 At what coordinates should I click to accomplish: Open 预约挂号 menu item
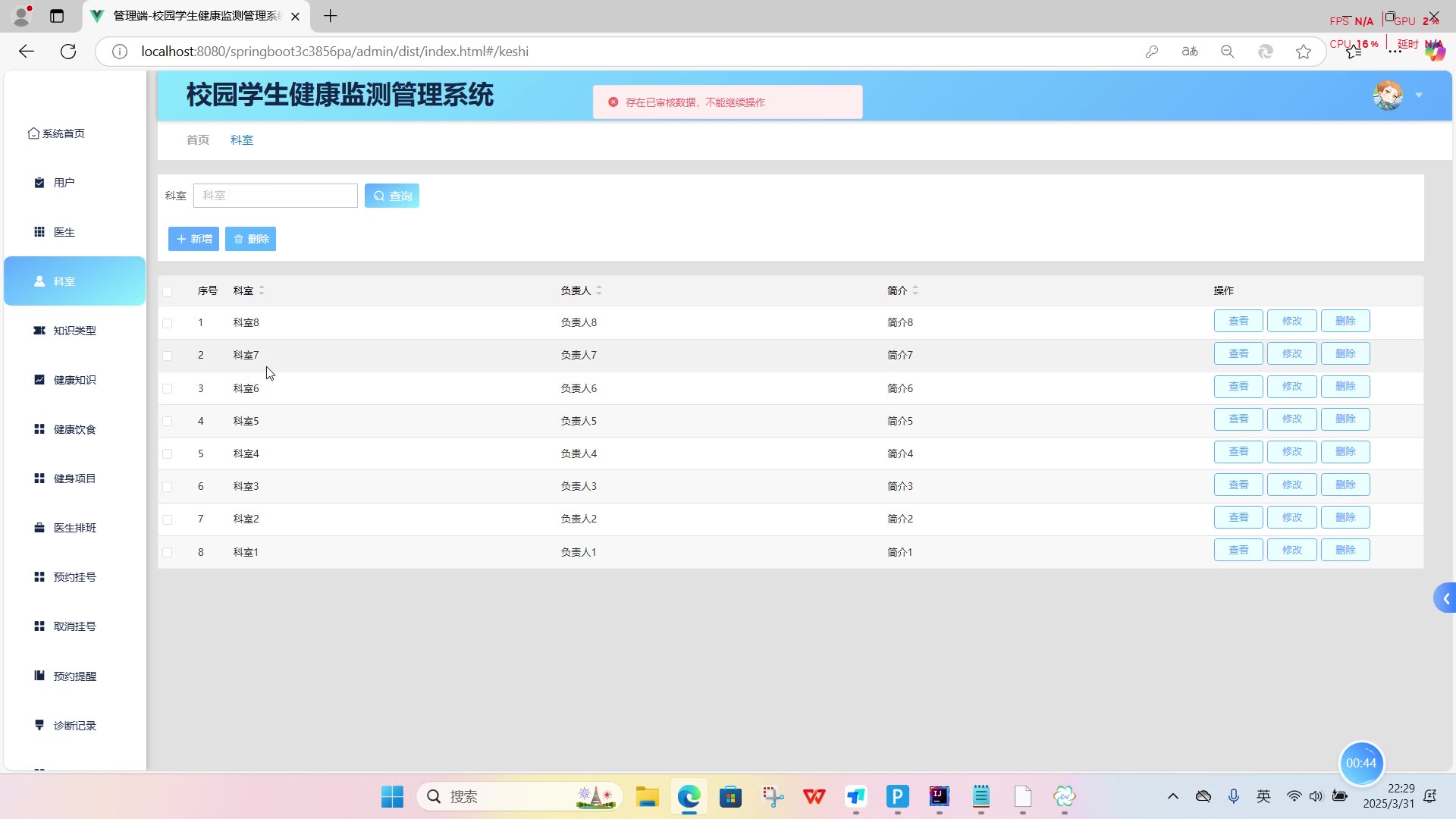[74, 577]
